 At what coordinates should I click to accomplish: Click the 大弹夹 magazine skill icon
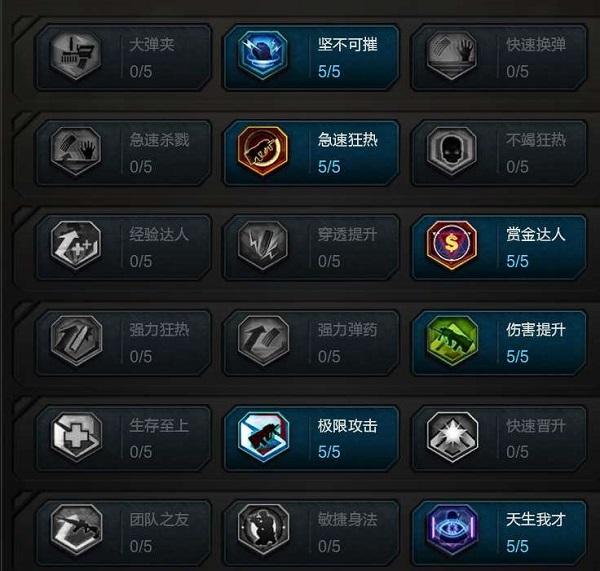tap(76, 55)
